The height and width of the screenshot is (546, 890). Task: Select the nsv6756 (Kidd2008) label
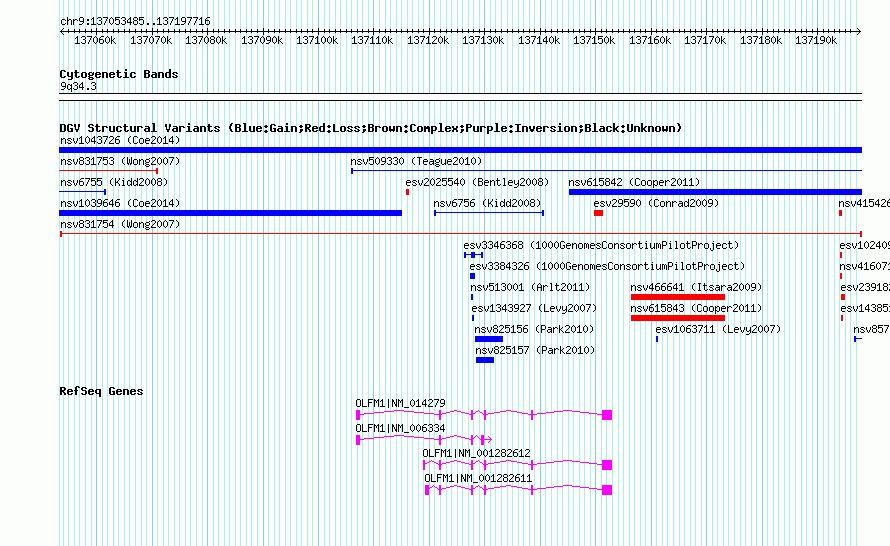point(487,203)
